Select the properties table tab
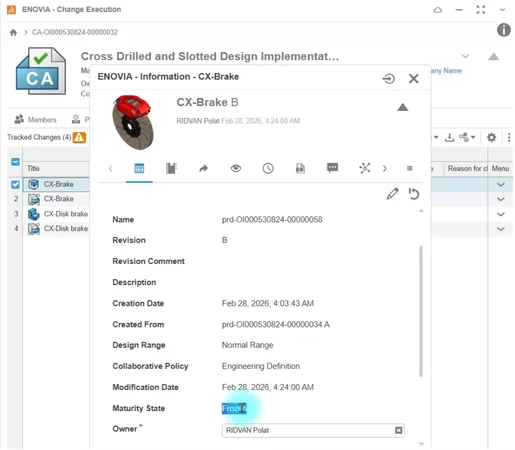The image size is (515, 450). click(139, 168)
